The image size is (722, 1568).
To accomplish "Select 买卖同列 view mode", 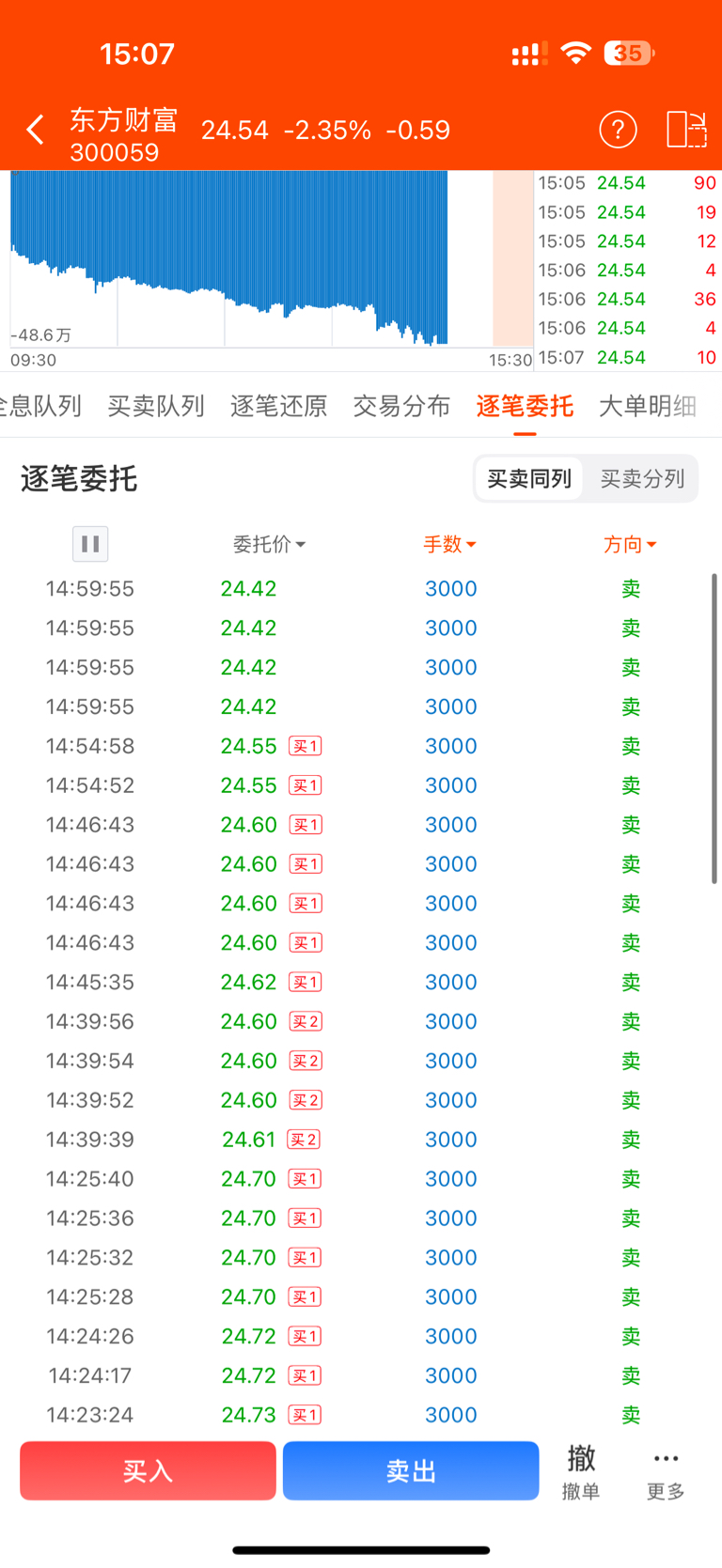I will 529,479.
